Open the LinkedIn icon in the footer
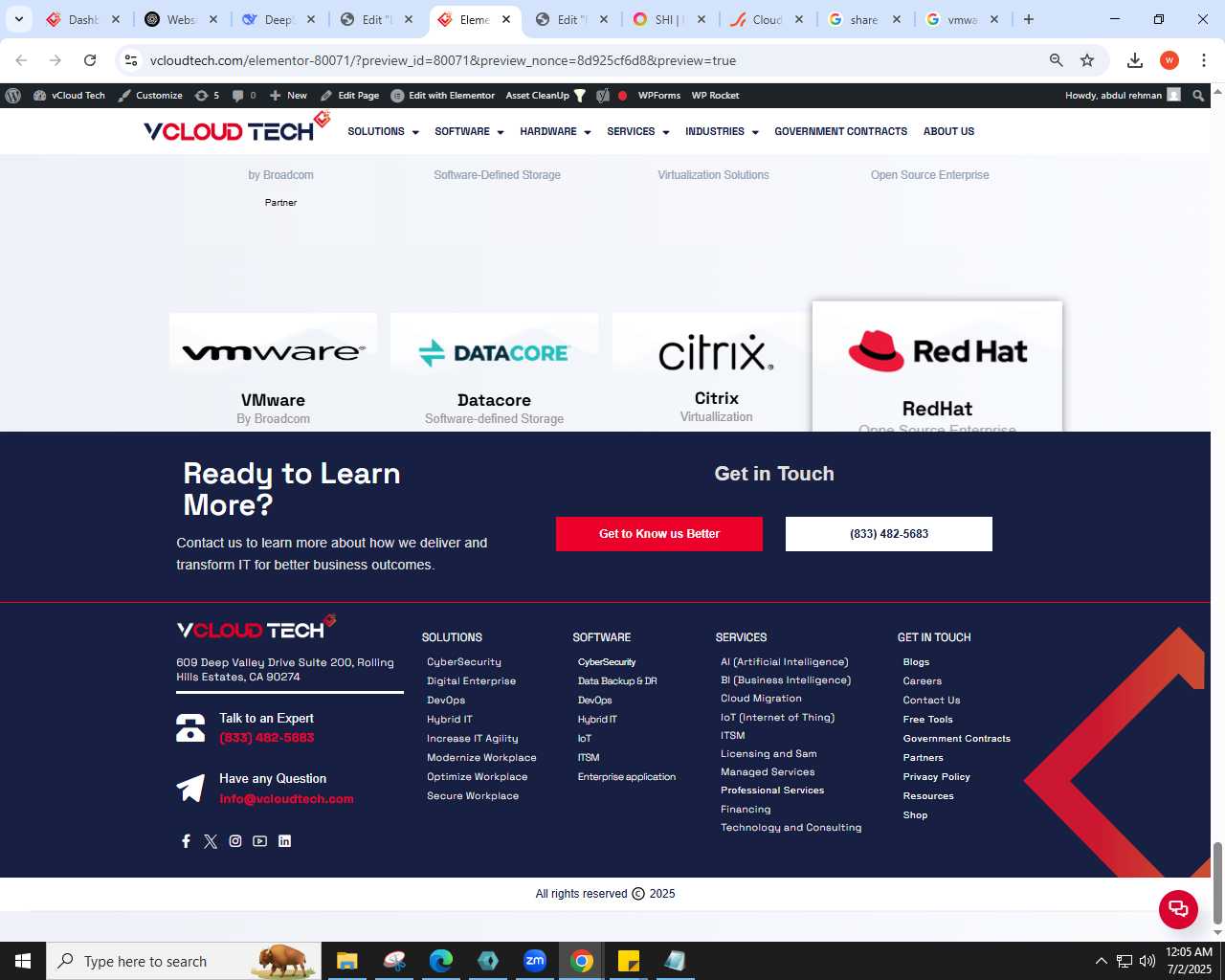 pos(284,841)
